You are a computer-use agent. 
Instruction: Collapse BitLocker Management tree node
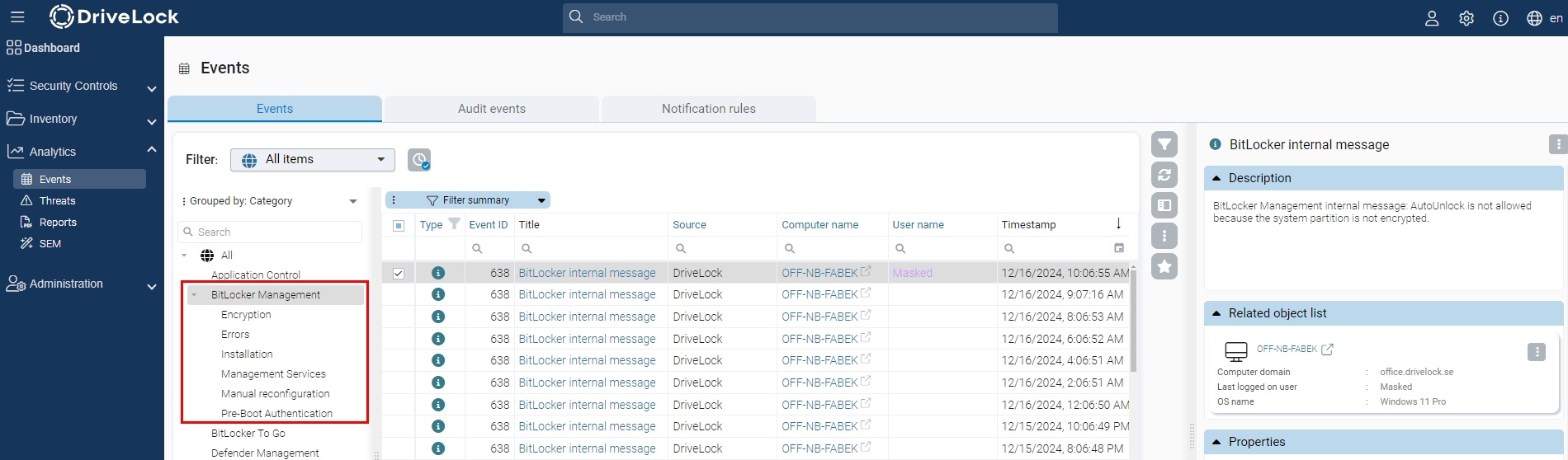pos(194,294)
